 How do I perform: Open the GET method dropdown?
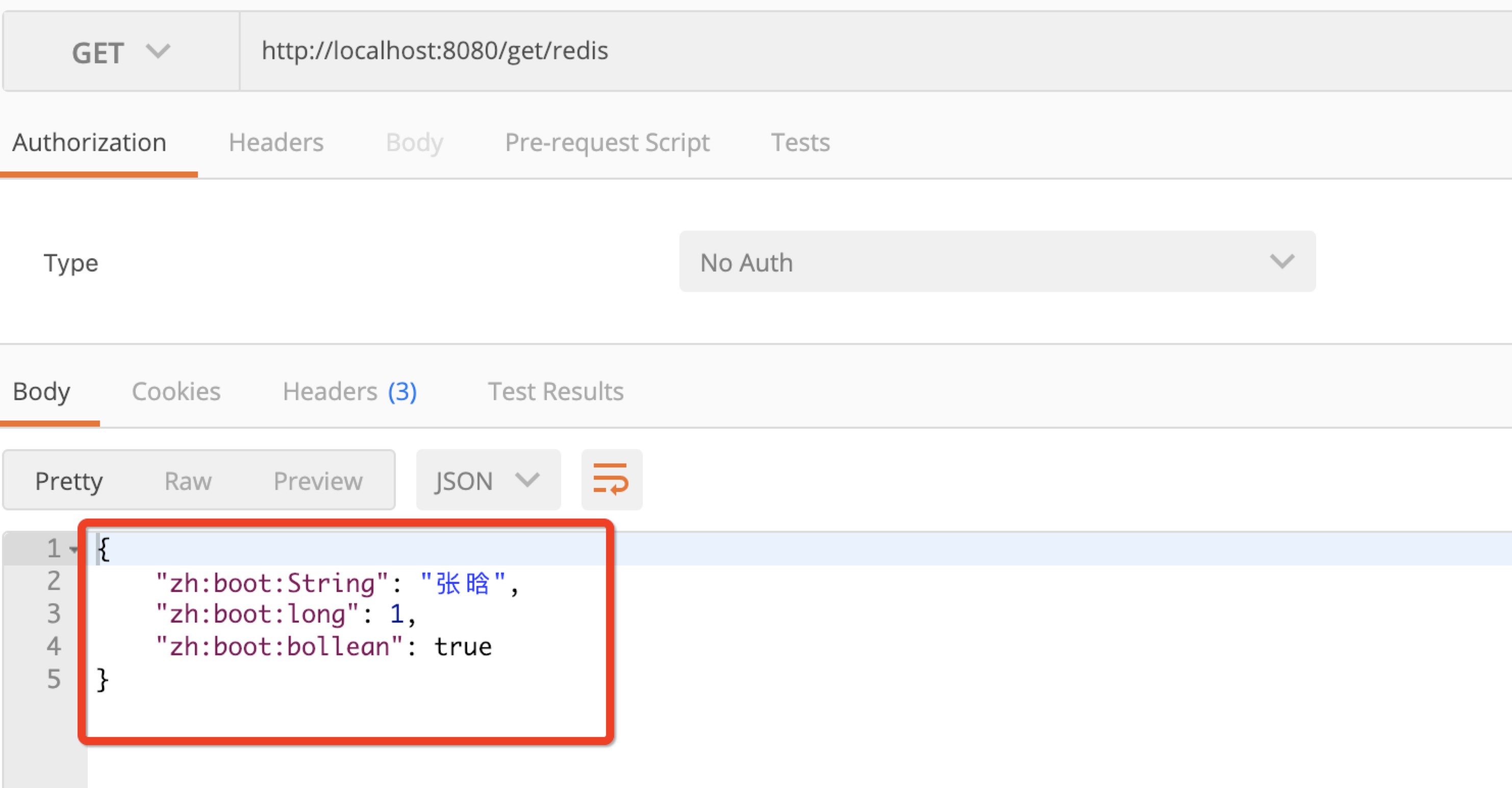tap(121, 52)
